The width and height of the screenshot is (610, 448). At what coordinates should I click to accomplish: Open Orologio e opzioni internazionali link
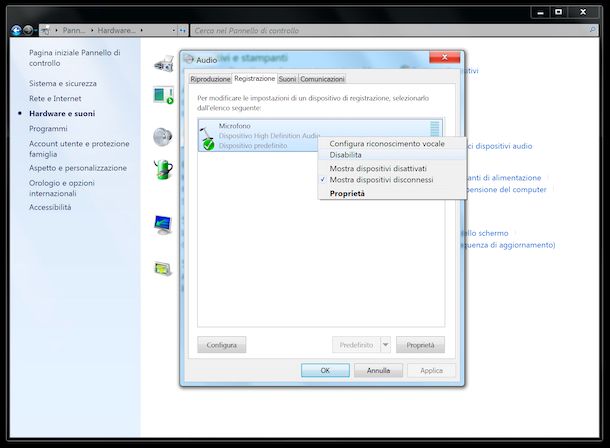point(62,188)
